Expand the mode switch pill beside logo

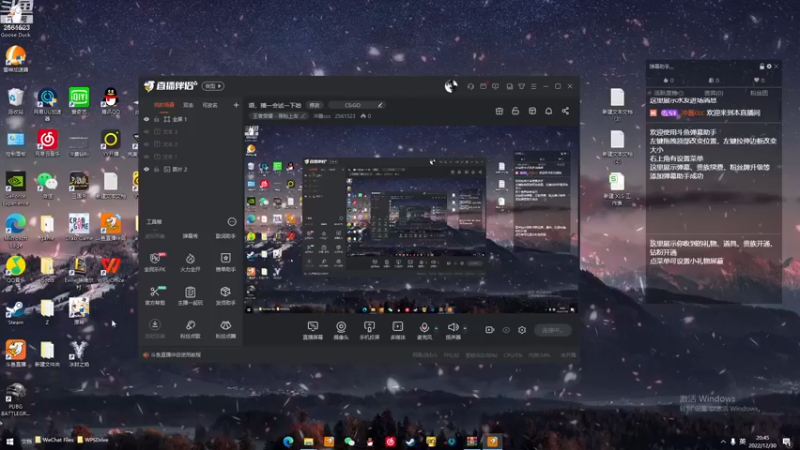coord(213,86)
